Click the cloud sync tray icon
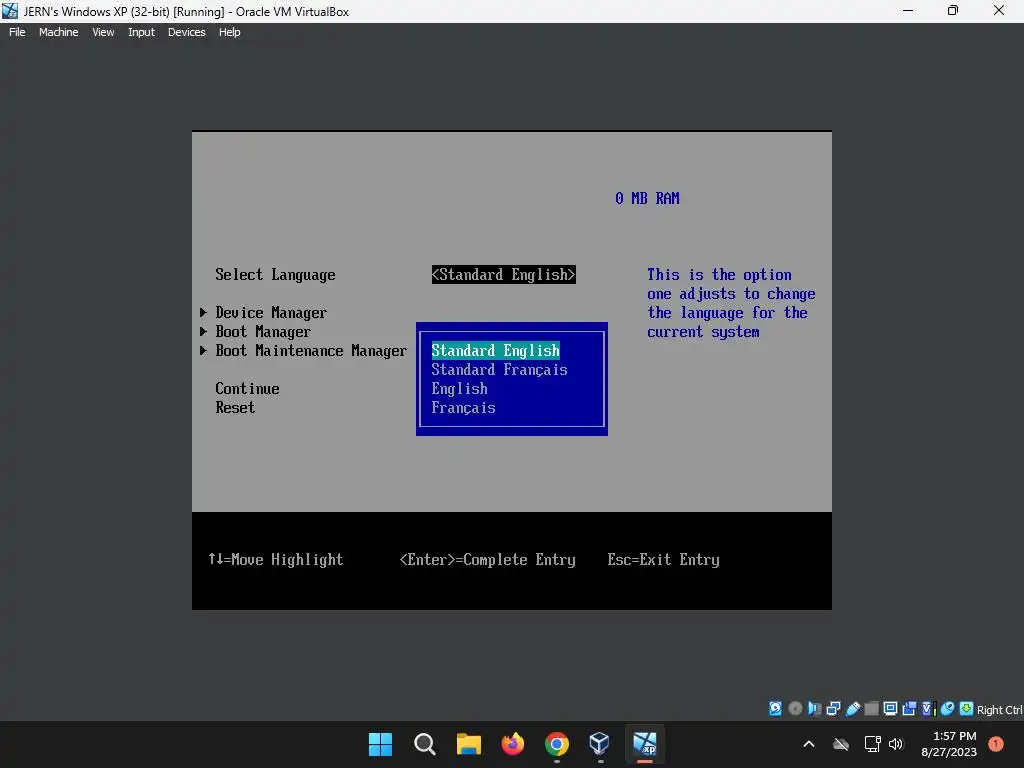The height and width of the screenshot is (768, 1024). pyautogui.click(x=841, y=744)
